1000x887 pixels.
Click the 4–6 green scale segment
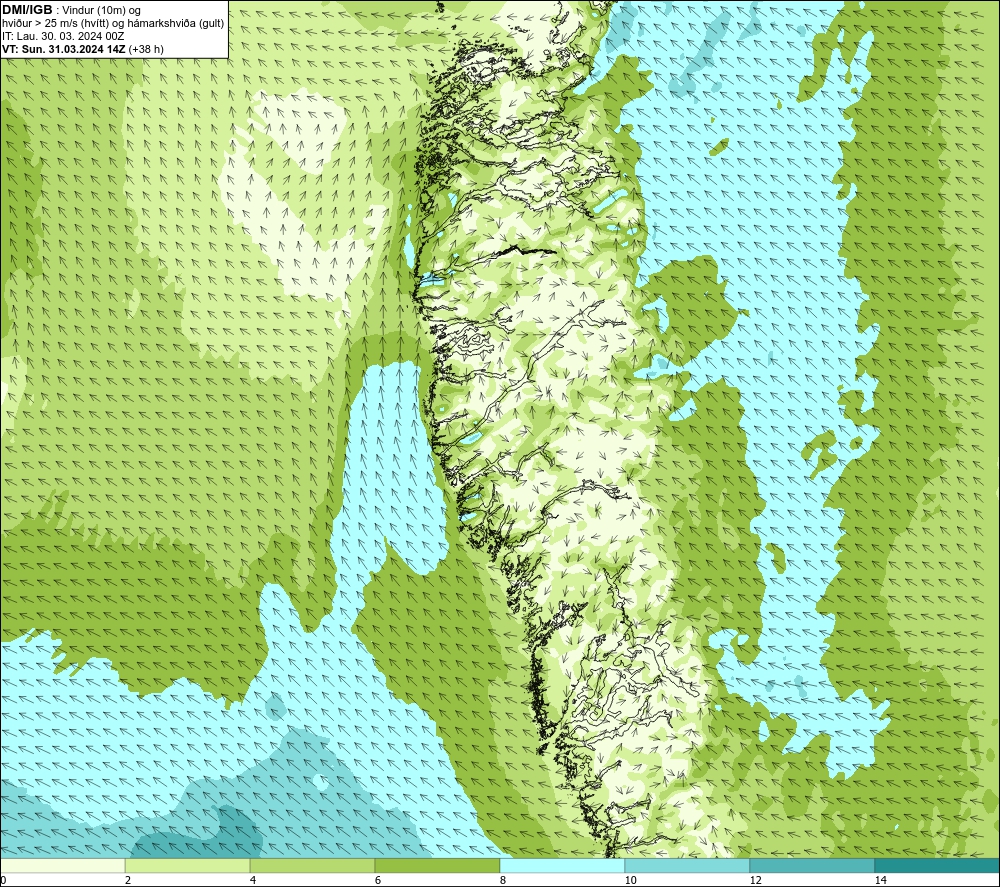312,865
